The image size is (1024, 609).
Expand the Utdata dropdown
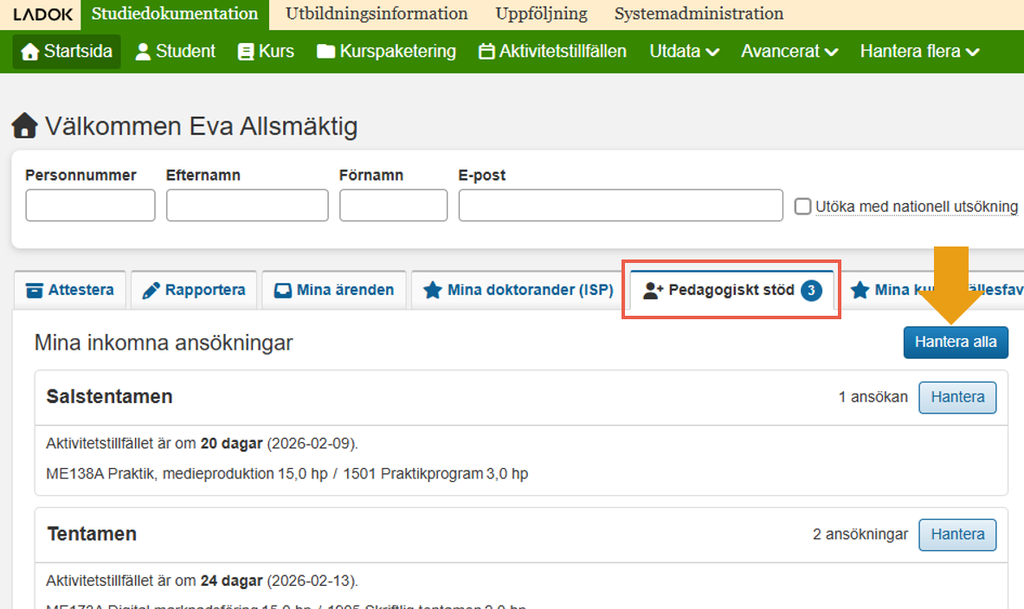(684, 52)
